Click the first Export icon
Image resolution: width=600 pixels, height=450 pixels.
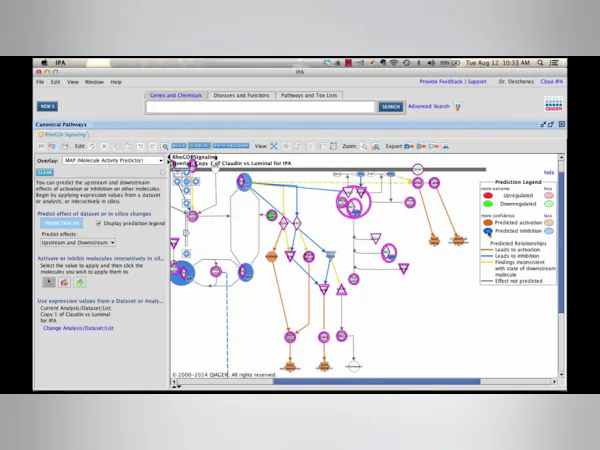(409, 146)
